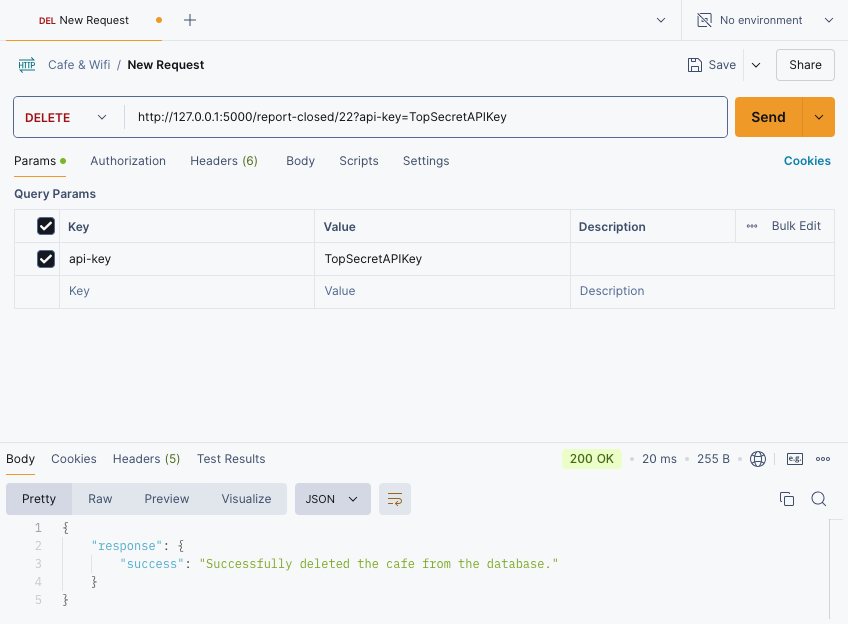Search within the response body
Screen dimensions: 848x624
[819, 499]
